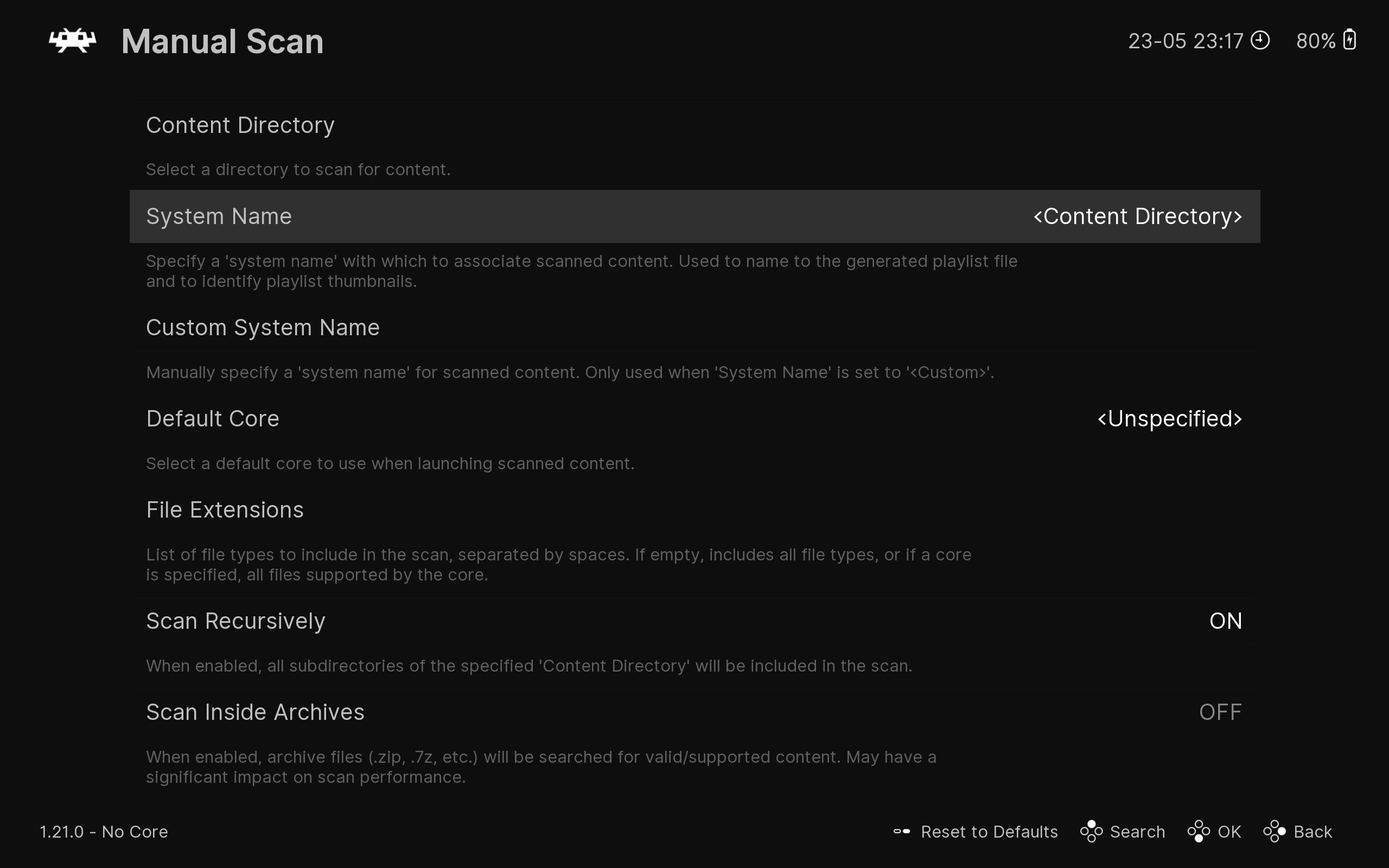The height and width of the screenshot is (868, 1389).
Task: Click the Search gamepad button icon
Action: click(1091, 831)
